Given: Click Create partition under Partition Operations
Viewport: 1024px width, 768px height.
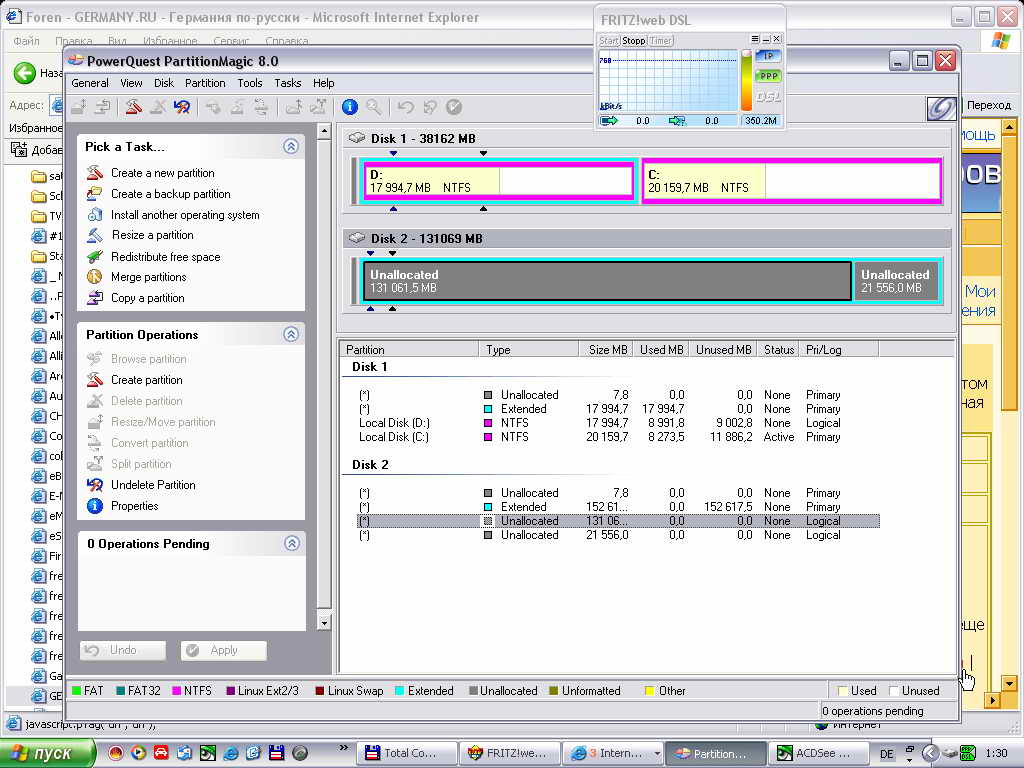Looking at the screenshot, I should [x=146, y=379].
